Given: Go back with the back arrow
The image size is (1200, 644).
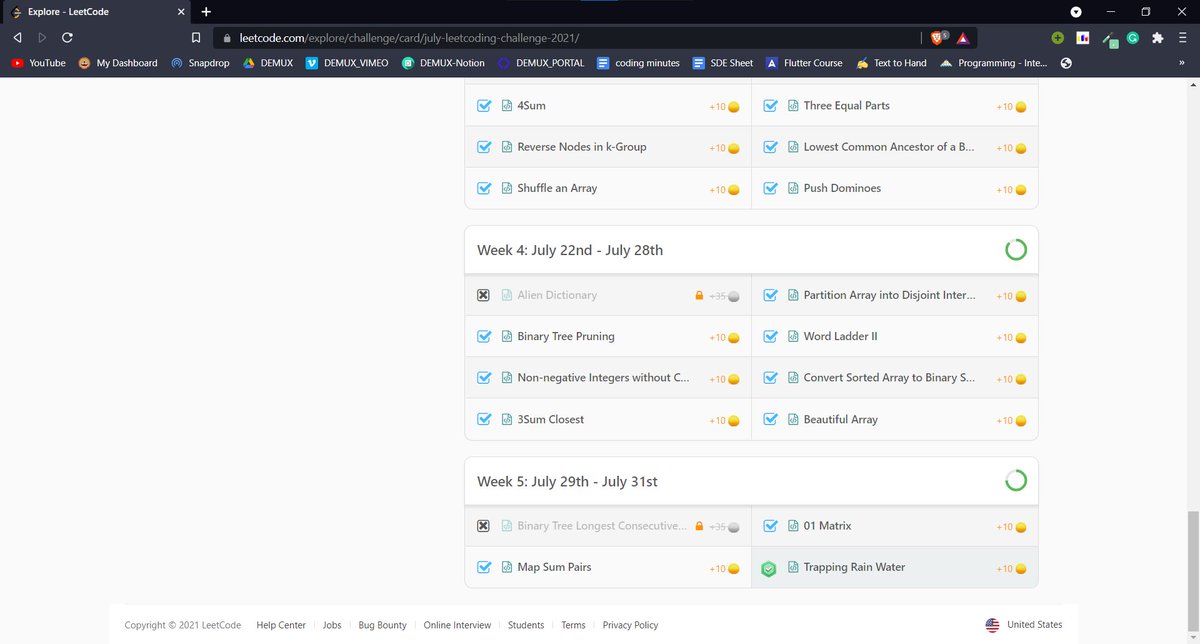Looking at the screenshot, I should click(17, 38).
